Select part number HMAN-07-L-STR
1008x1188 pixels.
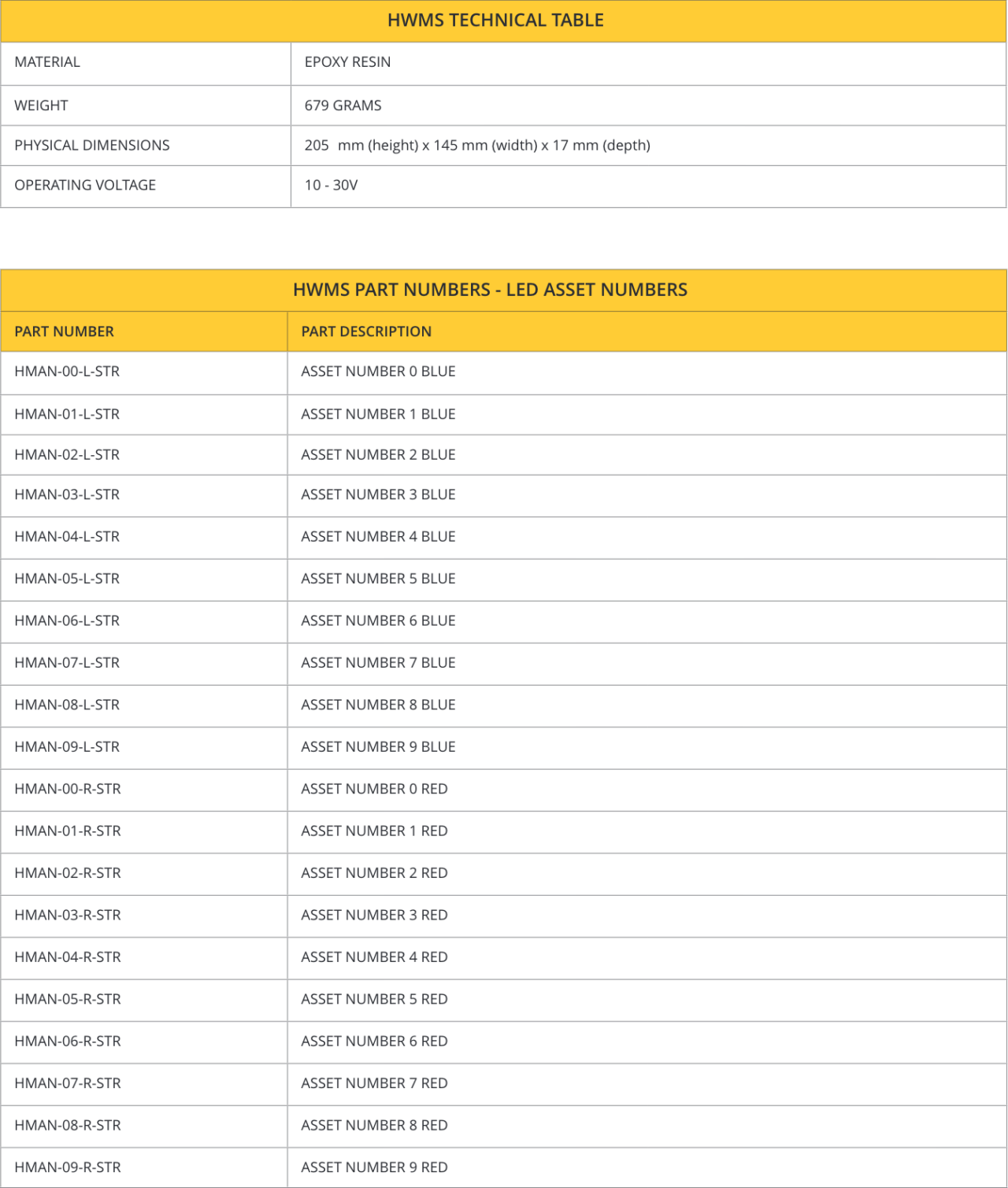[x=67, y=663]
